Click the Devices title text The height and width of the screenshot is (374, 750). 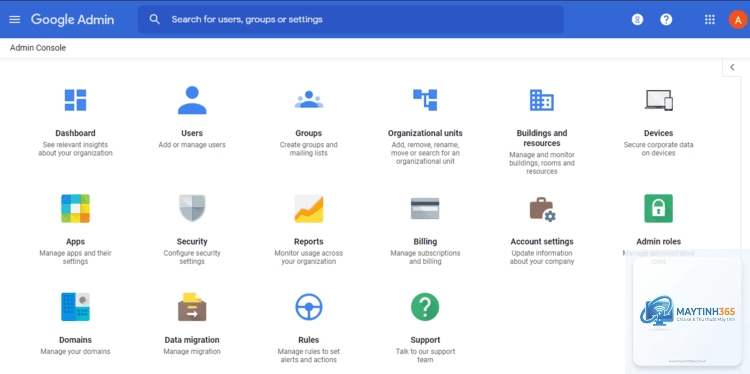[659, 133]
